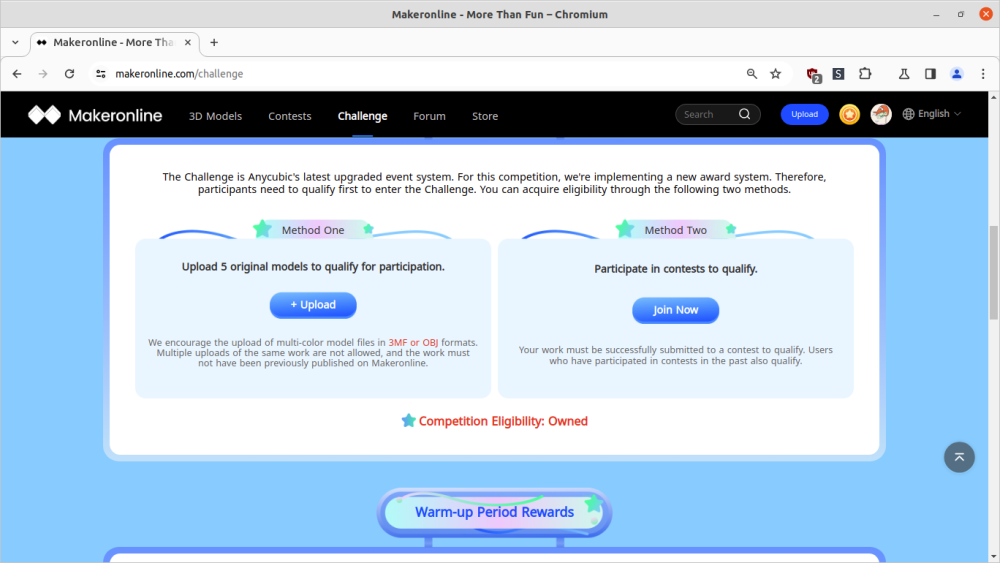The height and width of the screenshot is (563, 1000).
Task: Click the page vertical scrollbar thumb
Action: pos(994,272)
